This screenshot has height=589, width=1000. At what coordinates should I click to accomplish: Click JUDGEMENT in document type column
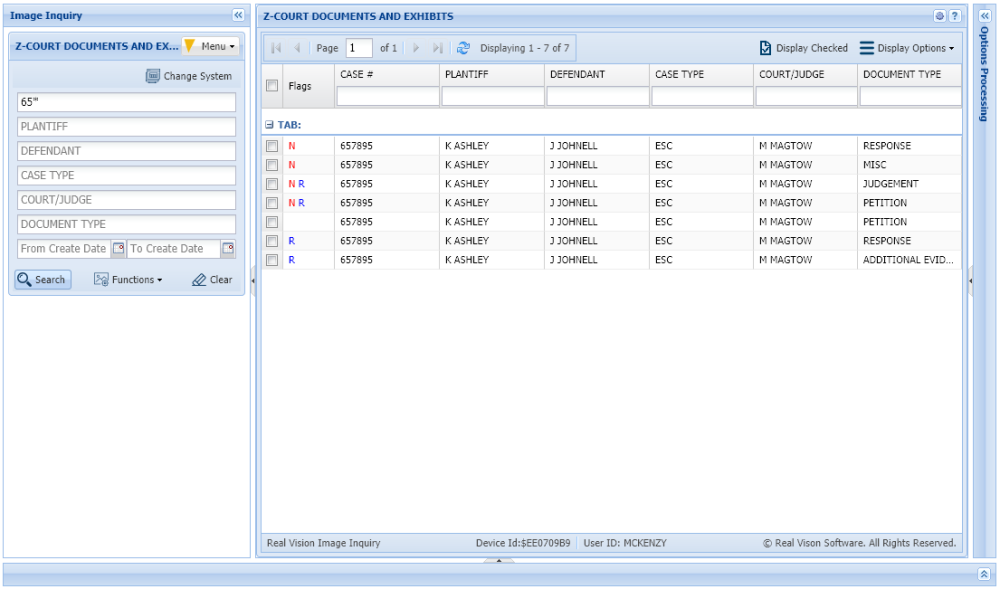pos(890,184)
